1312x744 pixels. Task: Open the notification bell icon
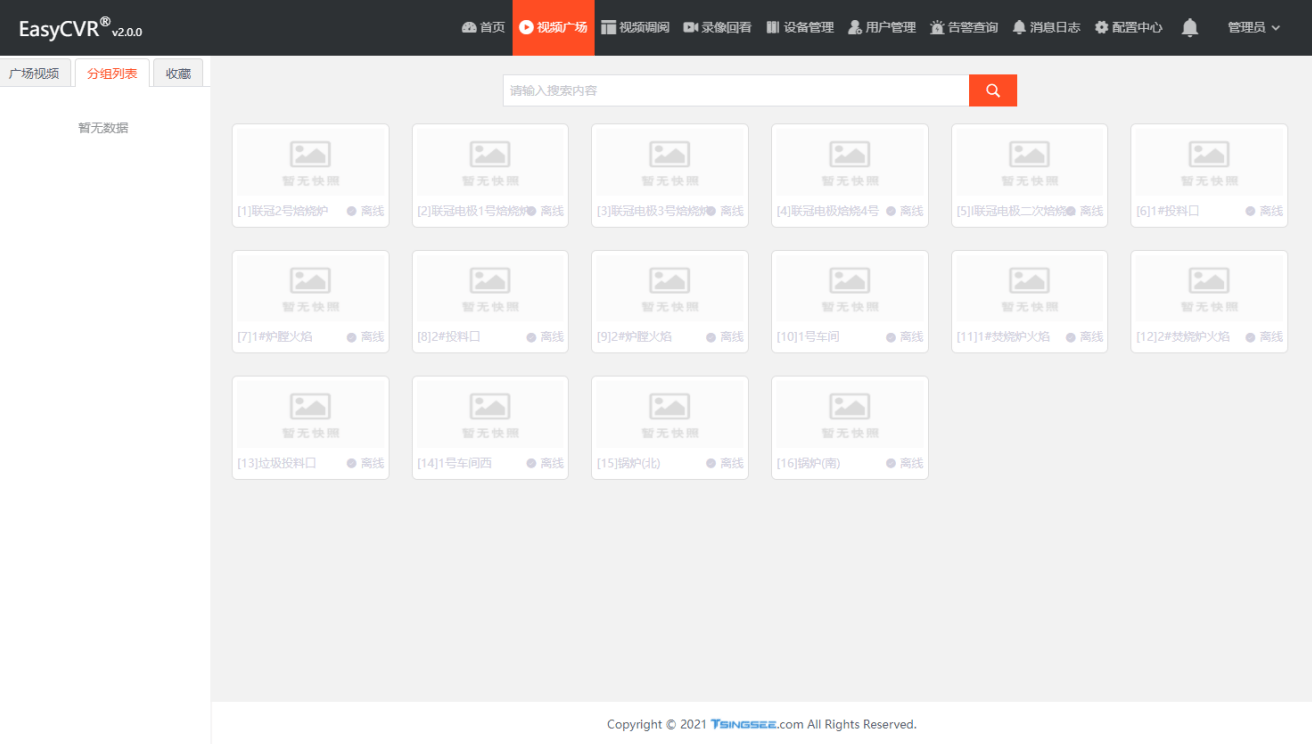point(1189,28)
